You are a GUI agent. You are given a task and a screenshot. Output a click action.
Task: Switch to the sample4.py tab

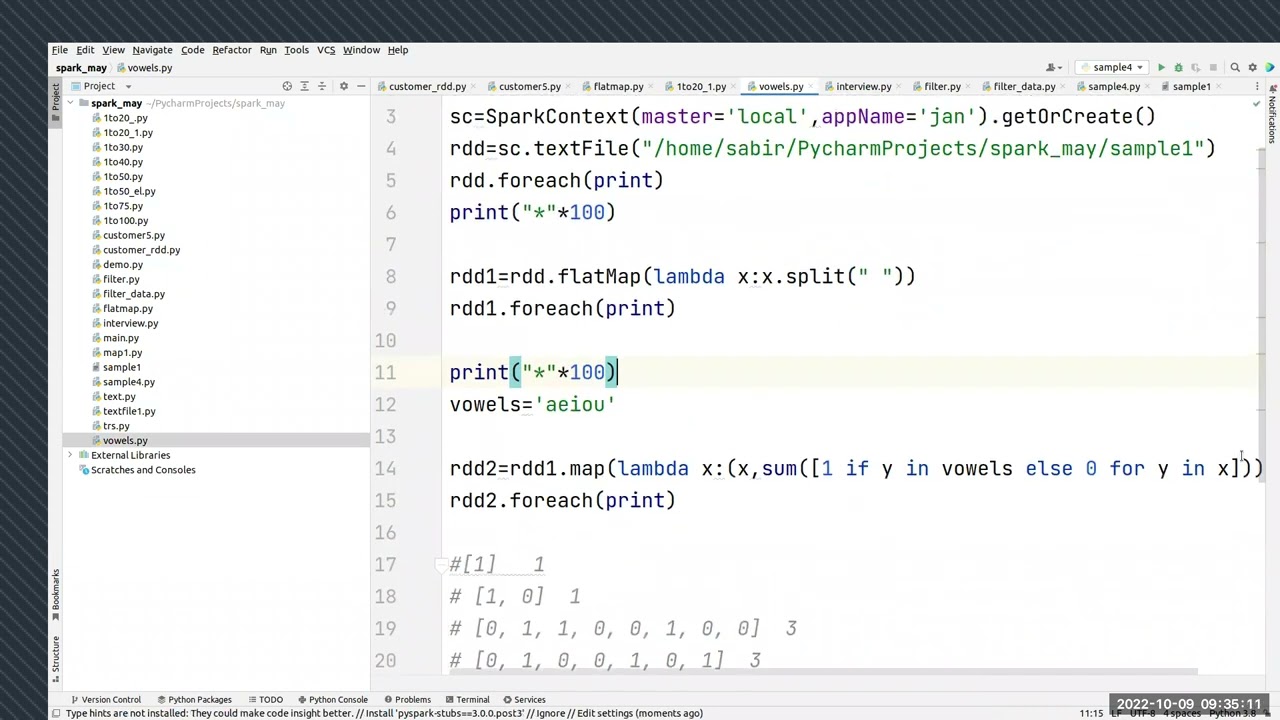(1113, 87)
